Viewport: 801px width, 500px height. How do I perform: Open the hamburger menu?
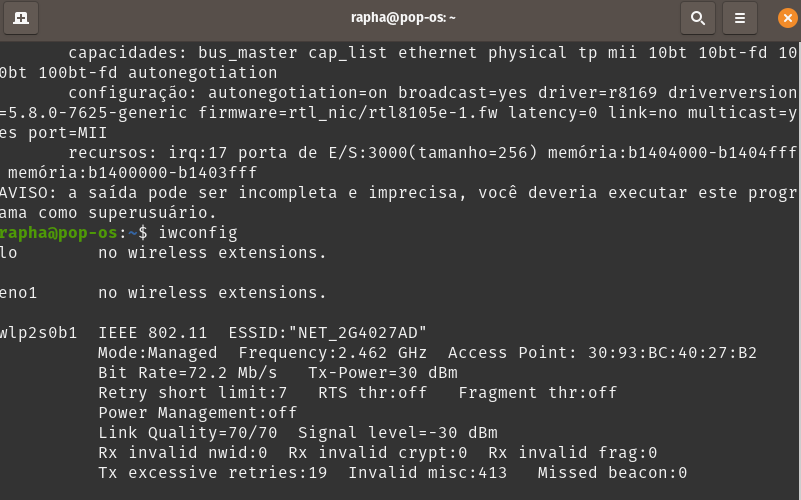tap(740, 18)
